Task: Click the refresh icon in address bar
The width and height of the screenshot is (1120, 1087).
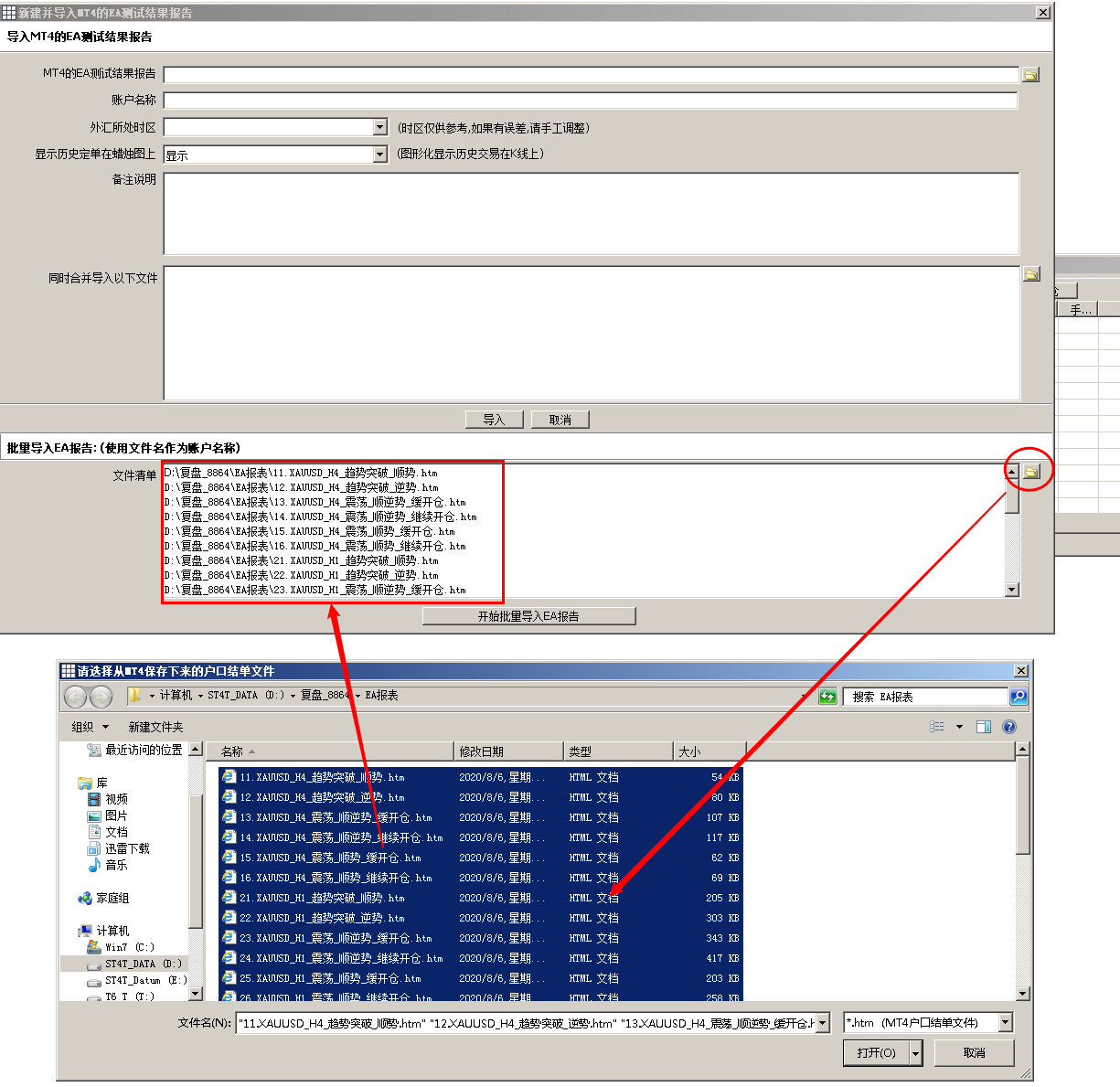Action: (827, 697)
